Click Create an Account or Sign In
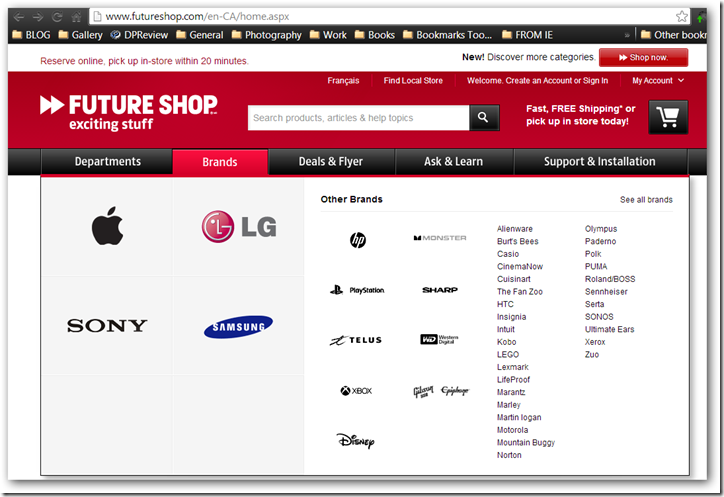Viewport: 724px width, 497px height. [x=557, y=80]
